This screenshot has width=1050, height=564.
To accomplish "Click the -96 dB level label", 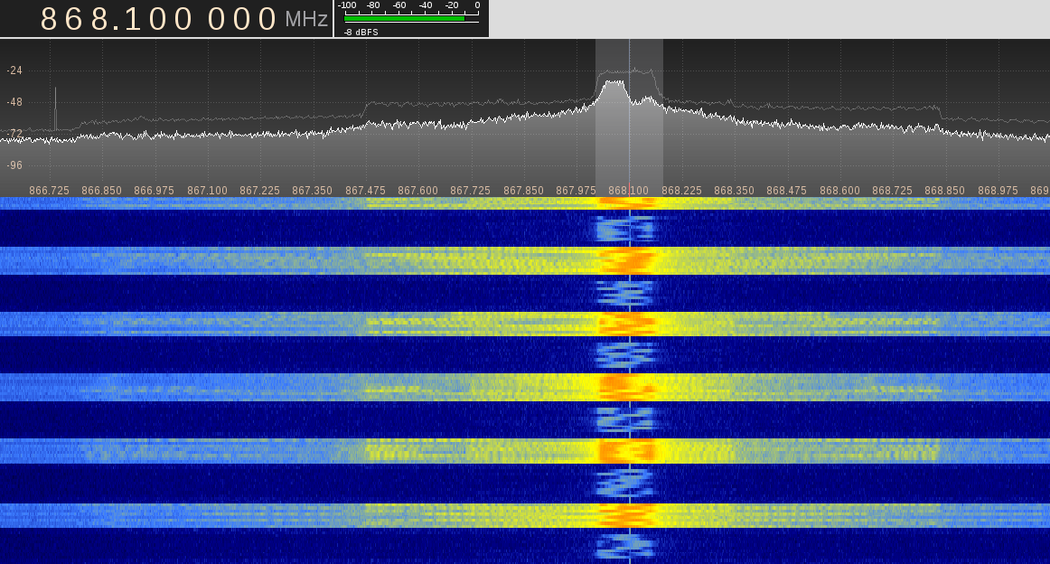I will (15, 165).
